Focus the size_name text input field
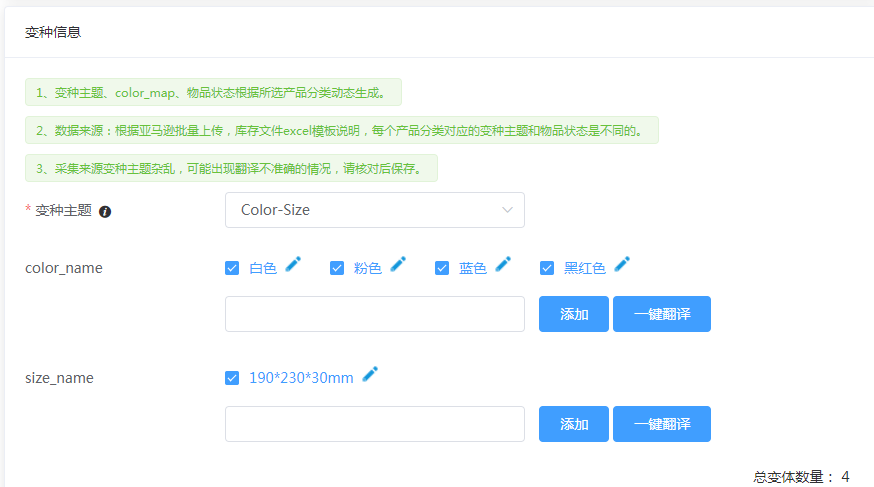 [375, 424]
